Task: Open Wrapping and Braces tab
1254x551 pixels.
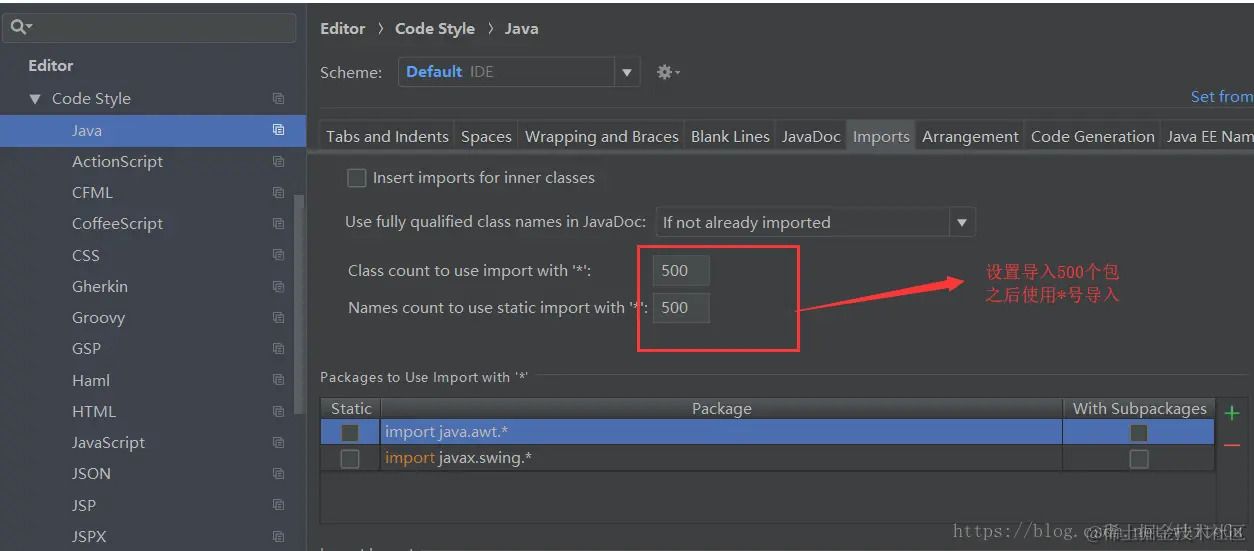Action: click(601, 137)
